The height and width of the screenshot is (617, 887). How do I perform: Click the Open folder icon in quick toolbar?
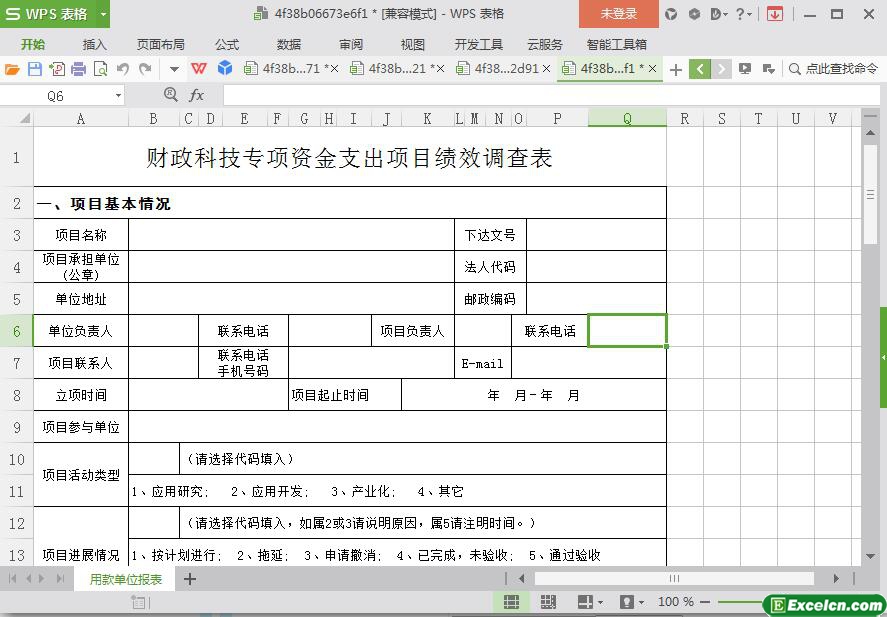pos(12,69)
